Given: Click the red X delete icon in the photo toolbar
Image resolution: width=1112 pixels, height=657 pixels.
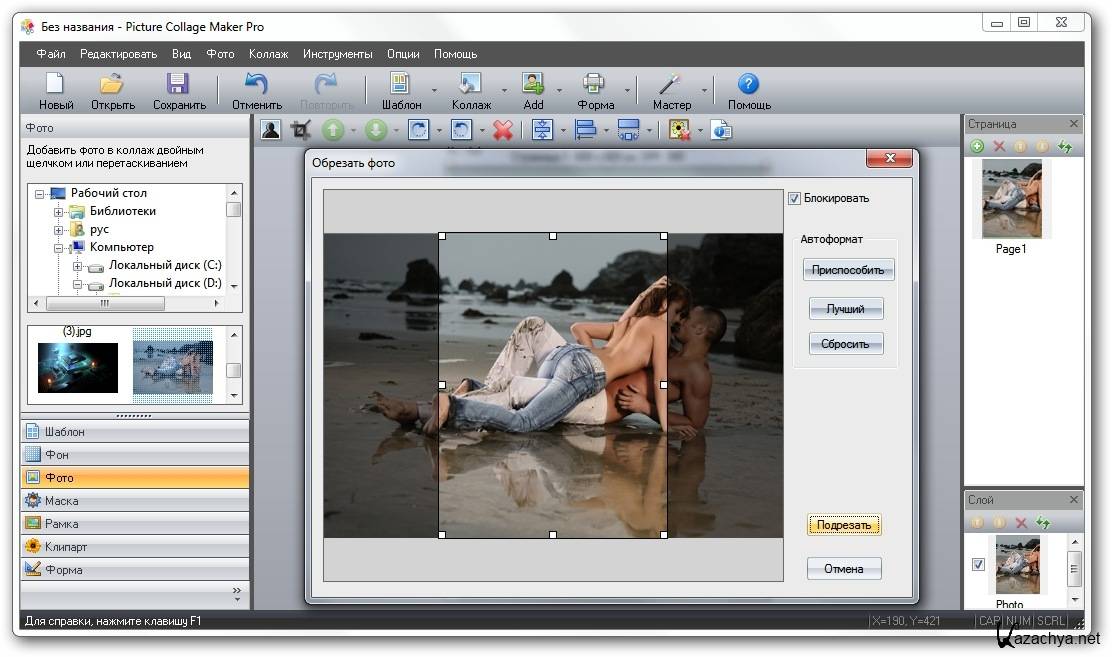Looking at the screenshot, I should click(503, 130).
